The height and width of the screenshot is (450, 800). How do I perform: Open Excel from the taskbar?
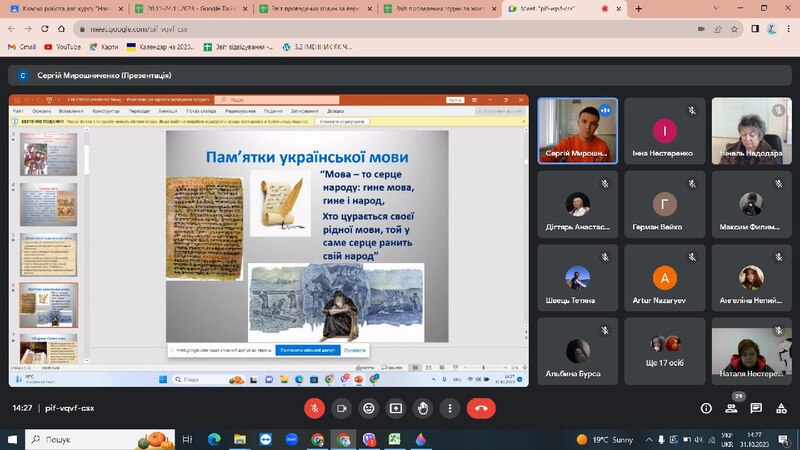click(394, 439)
